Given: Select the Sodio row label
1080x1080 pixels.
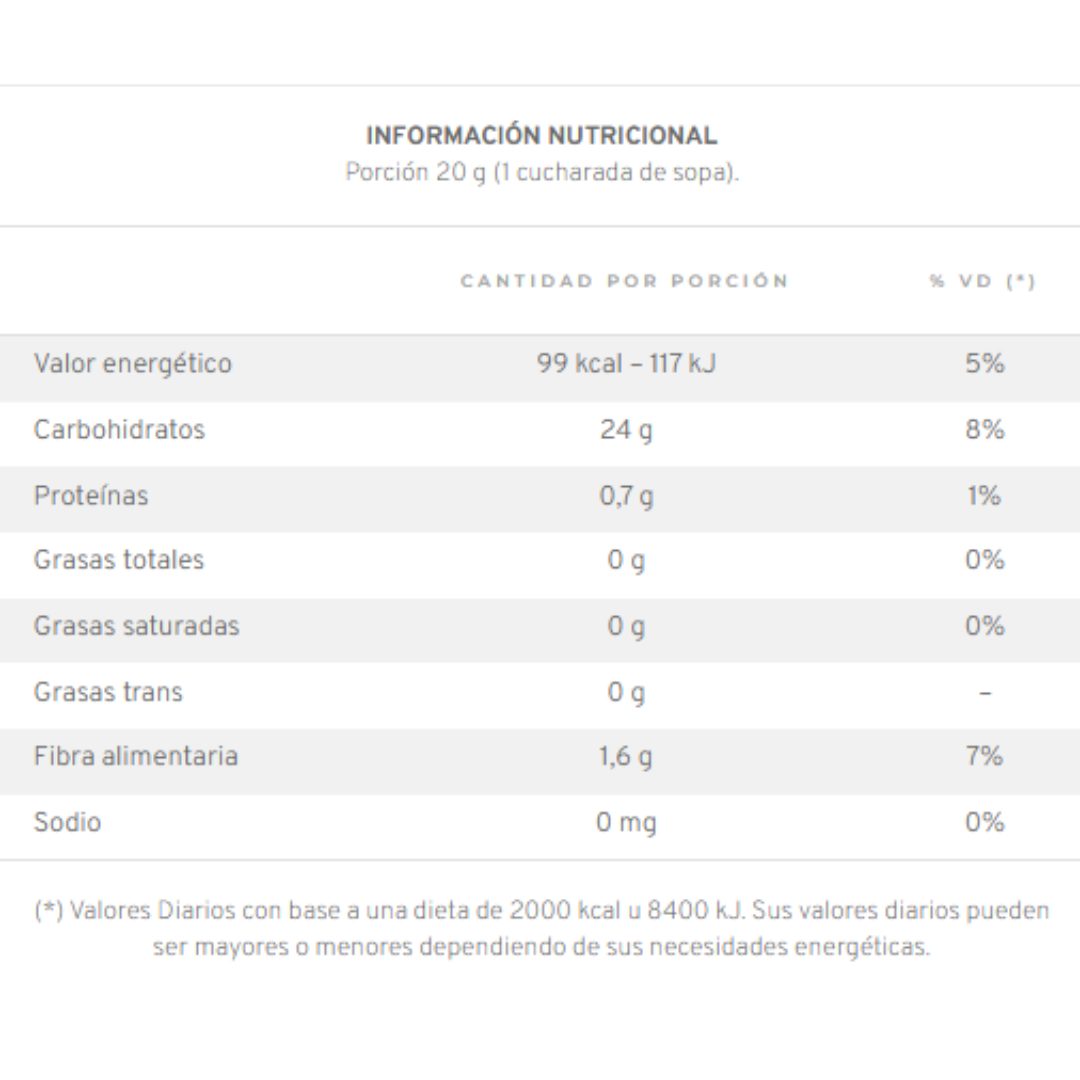Looking at the screenshot, I should point(68,822).
